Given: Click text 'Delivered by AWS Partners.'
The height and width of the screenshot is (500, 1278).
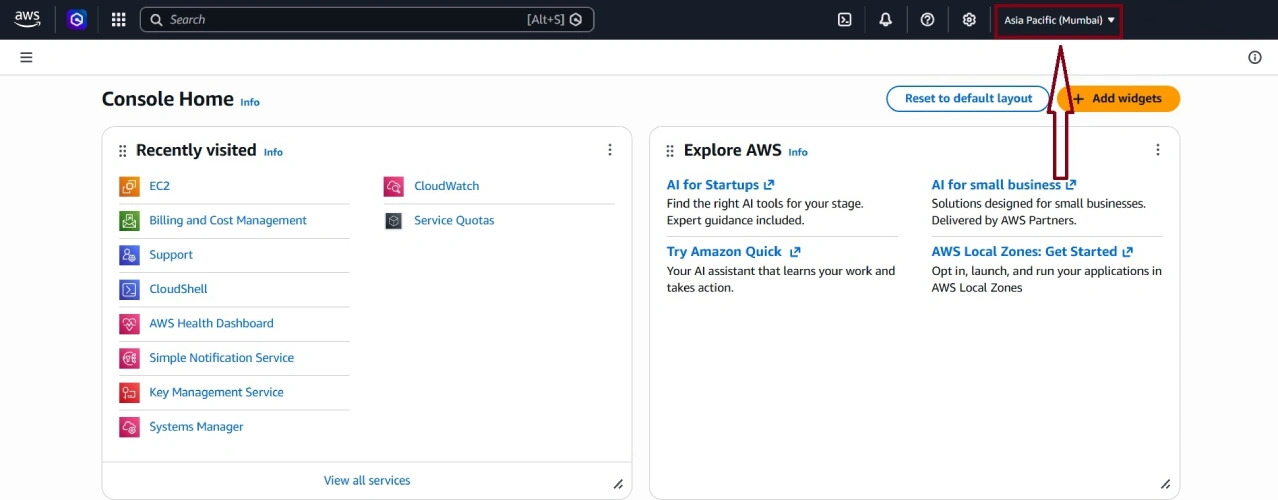Looking at the screenshot, I should (x=1004, y=220).
